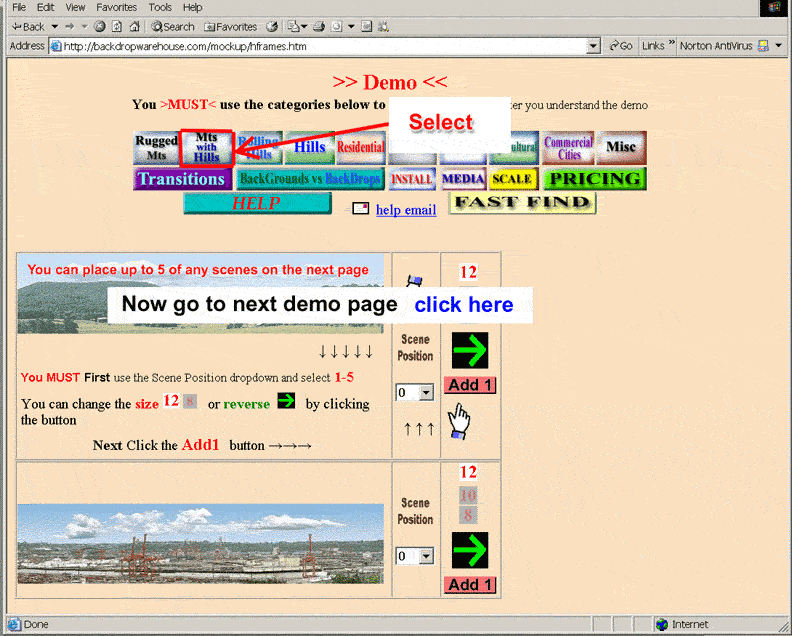Screen dimensions: 792x636
Task: Open the Commercial Cities category
Action: (x=569, y=148)
